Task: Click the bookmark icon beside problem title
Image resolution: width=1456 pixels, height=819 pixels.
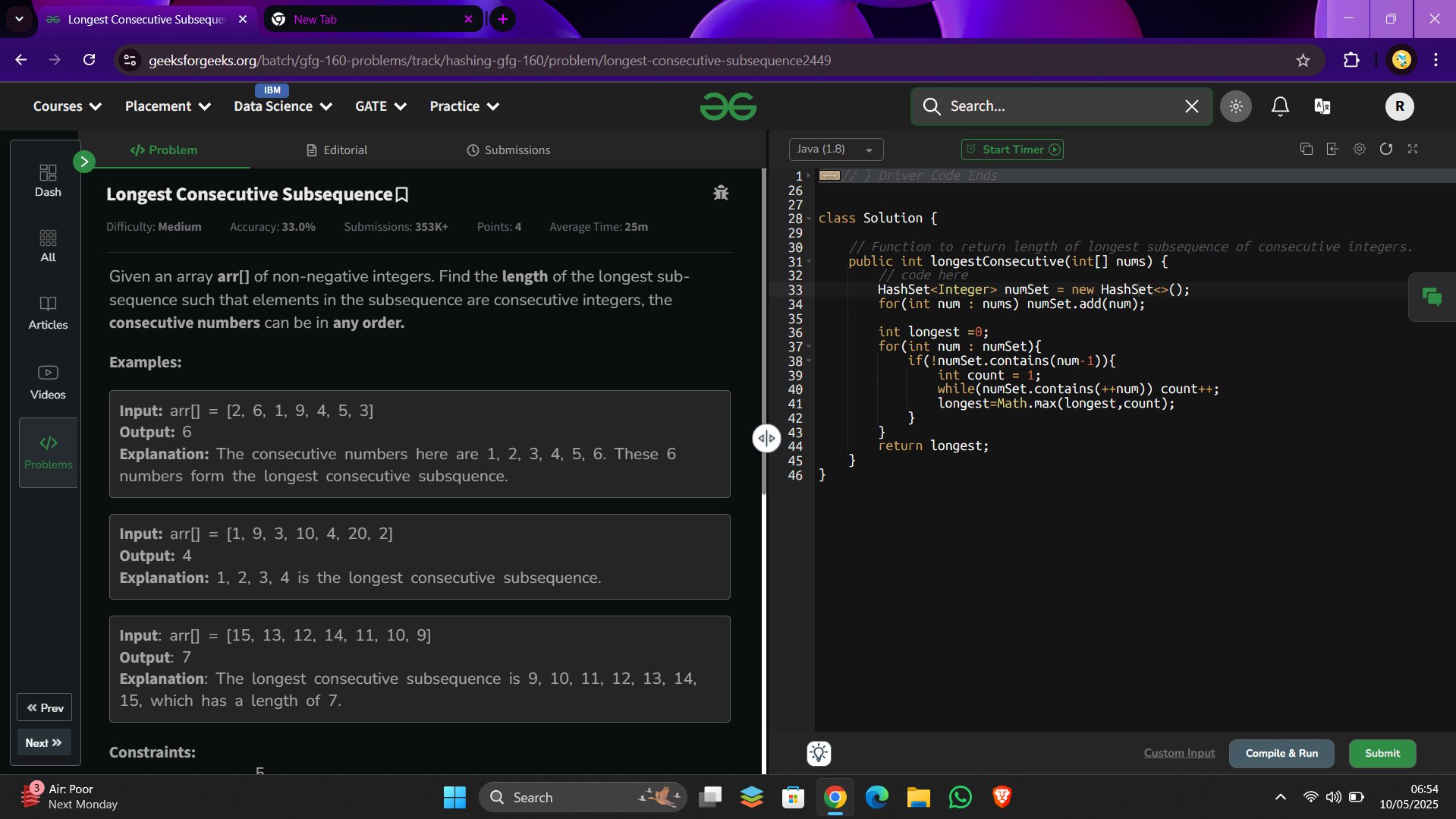Action: (402, 195)
